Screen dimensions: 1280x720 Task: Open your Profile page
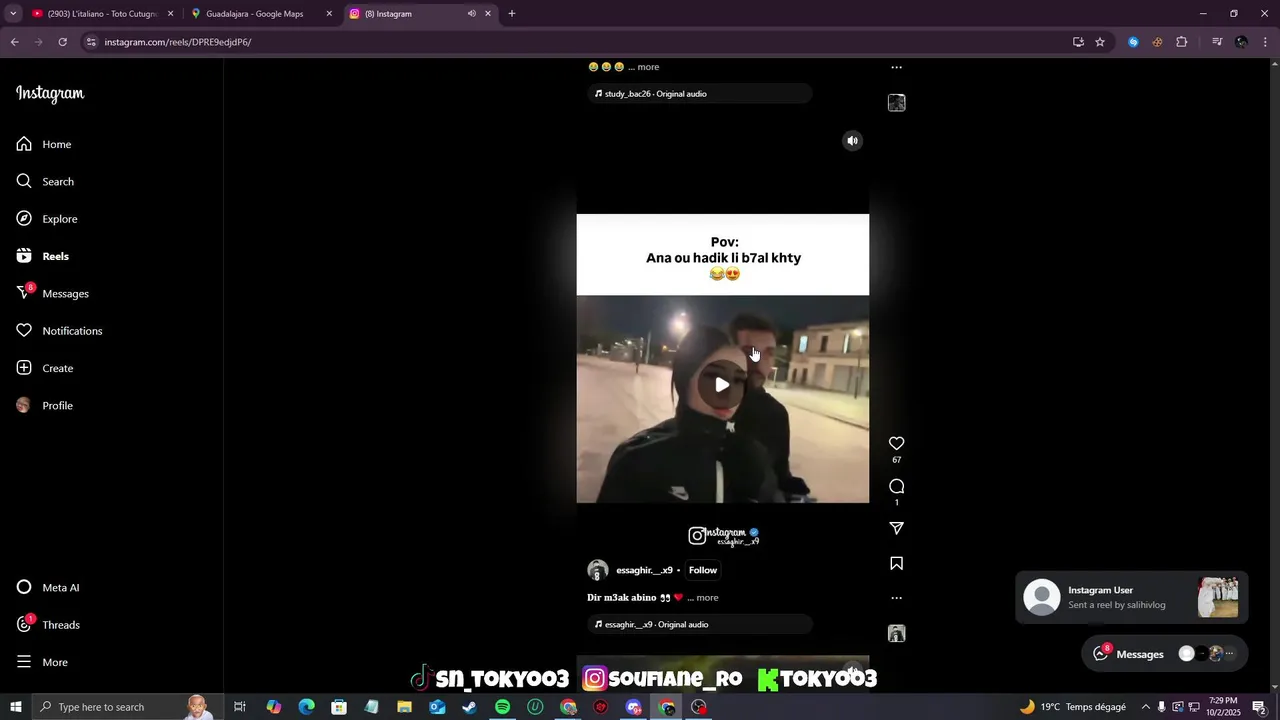(45, 405)
